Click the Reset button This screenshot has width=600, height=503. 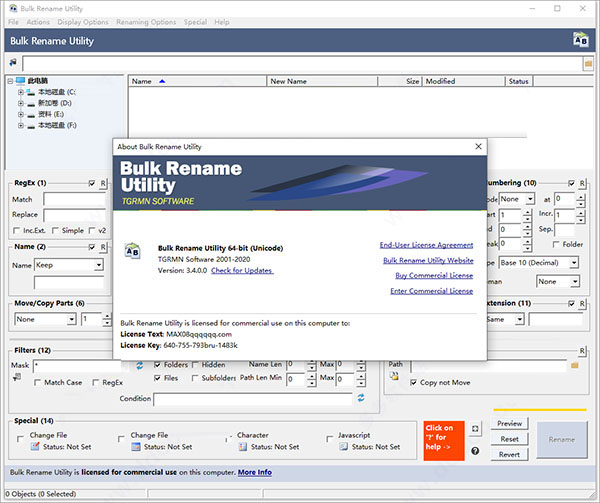tap(509, 439)
